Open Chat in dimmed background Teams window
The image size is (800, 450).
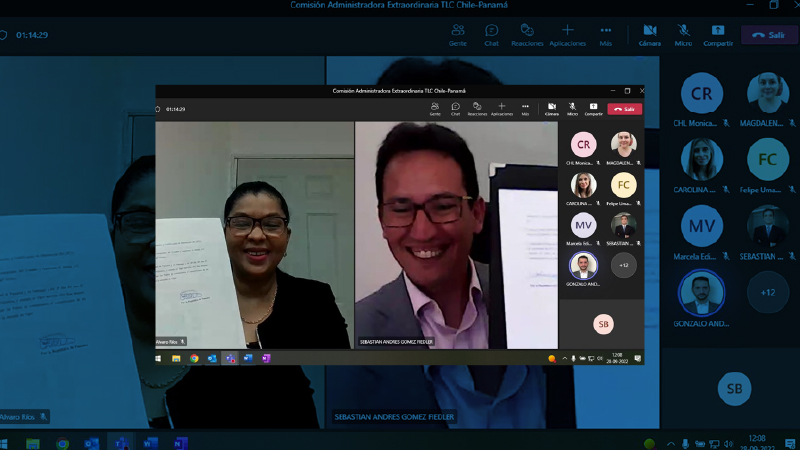pos(491,35)
